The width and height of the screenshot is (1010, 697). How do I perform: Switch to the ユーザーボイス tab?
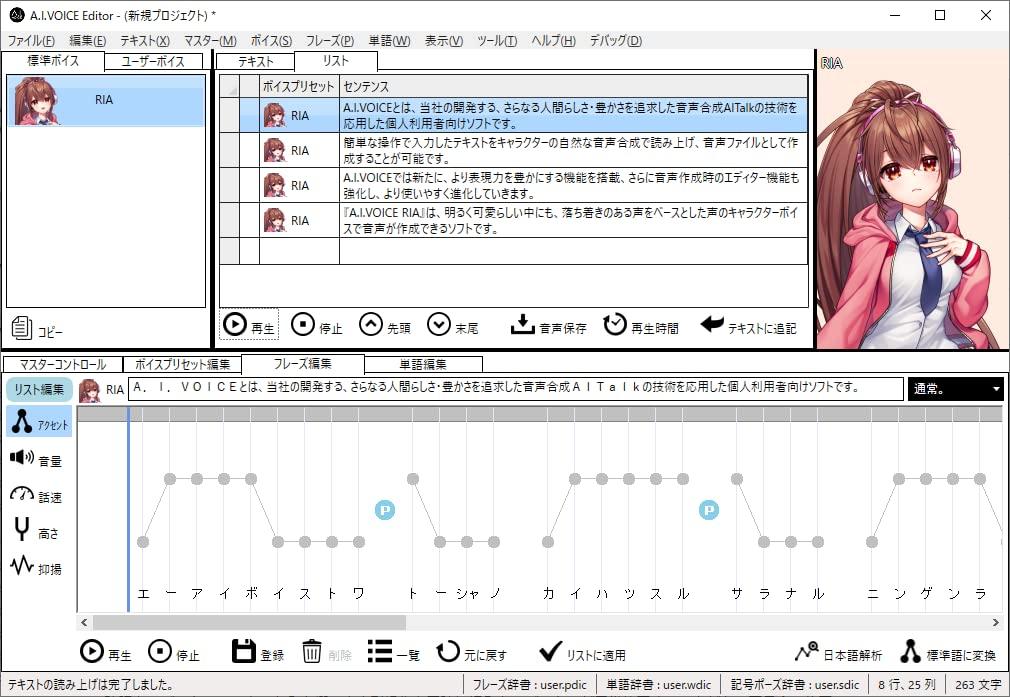(x=152, y=60)
